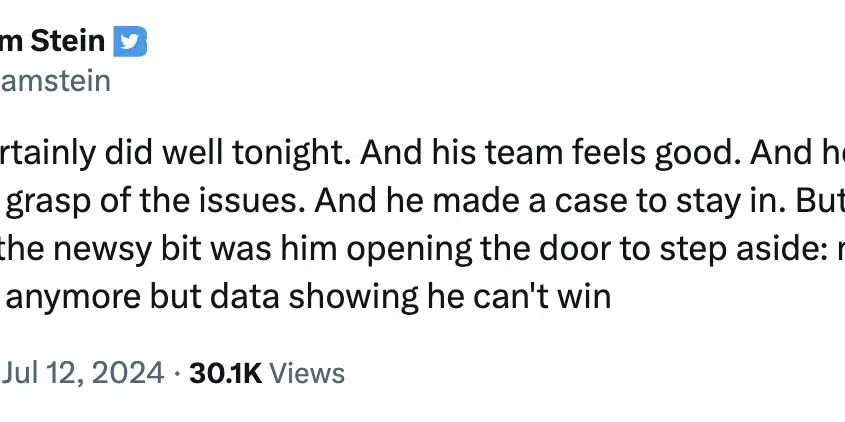Open the 30.1K Views count
The image size is (845, 422).
pos(267,373)
